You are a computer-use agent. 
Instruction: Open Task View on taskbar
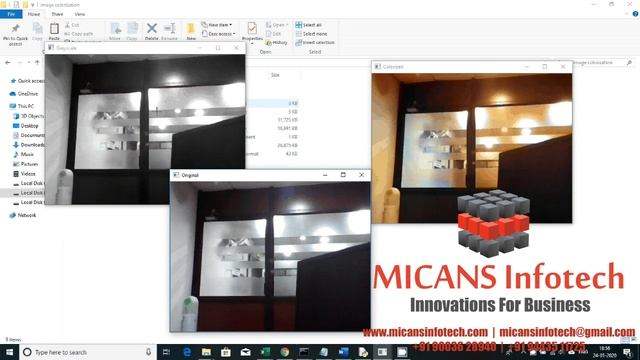point(167,352)
